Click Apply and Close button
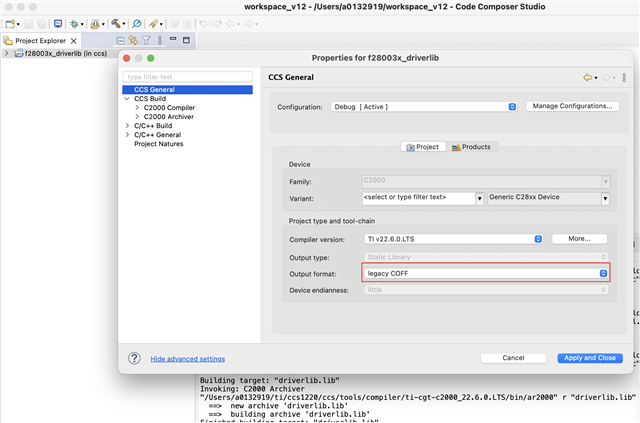This screenshot has height=423, width=640. [x=590, y=358]
